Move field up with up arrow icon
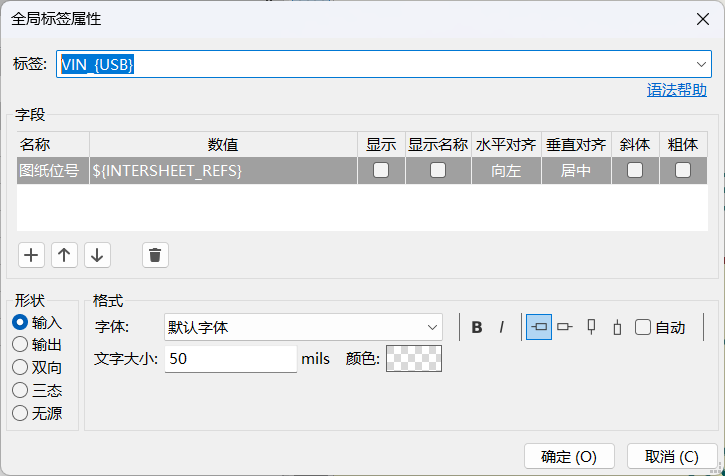Image resolution: width=725 pixels, height=476 pixels. (64, 255)
